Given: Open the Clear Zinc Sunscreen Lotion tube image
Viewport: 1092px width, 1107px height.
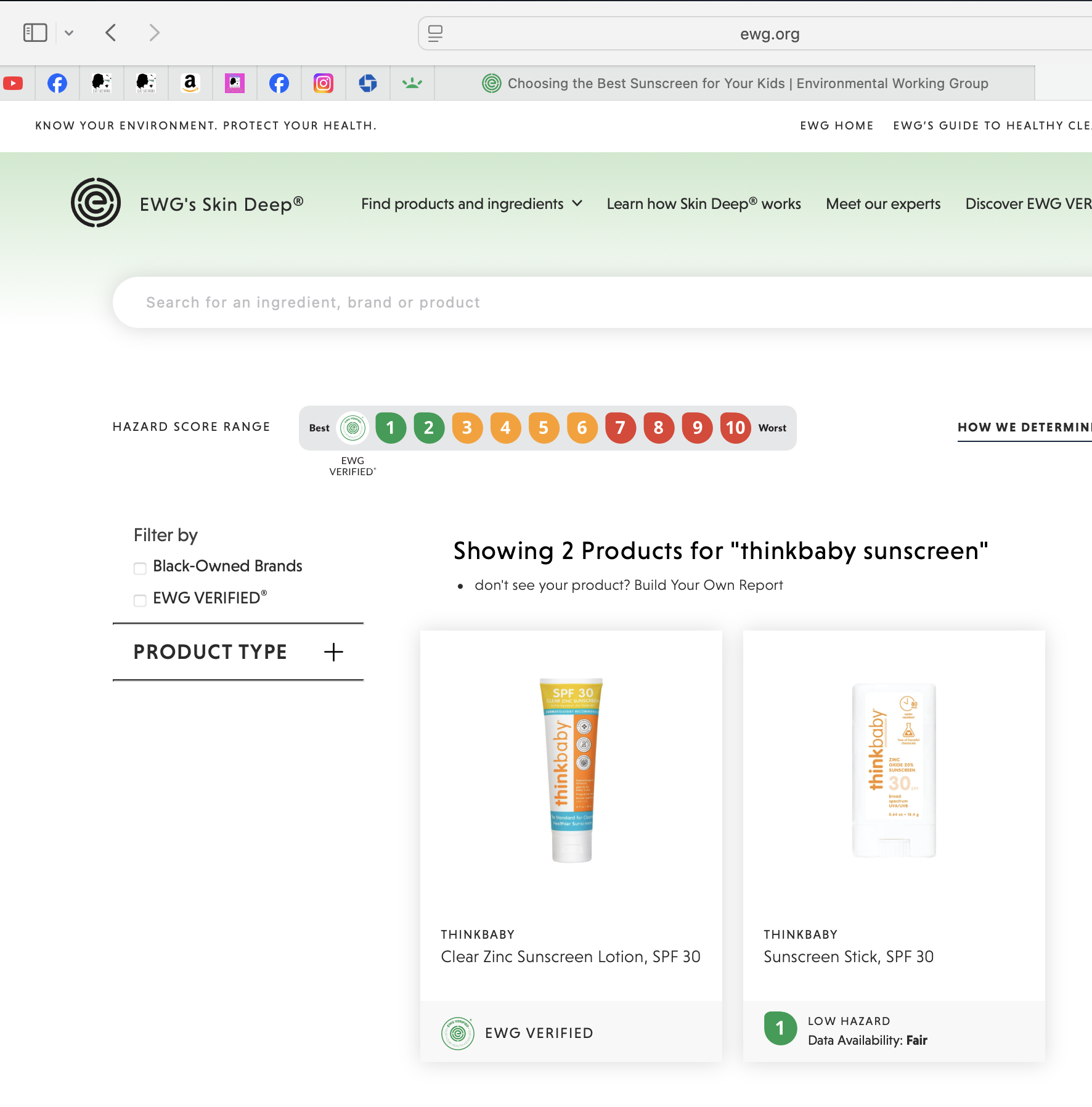Looking at the screenshot, I should tap(571, 769).
